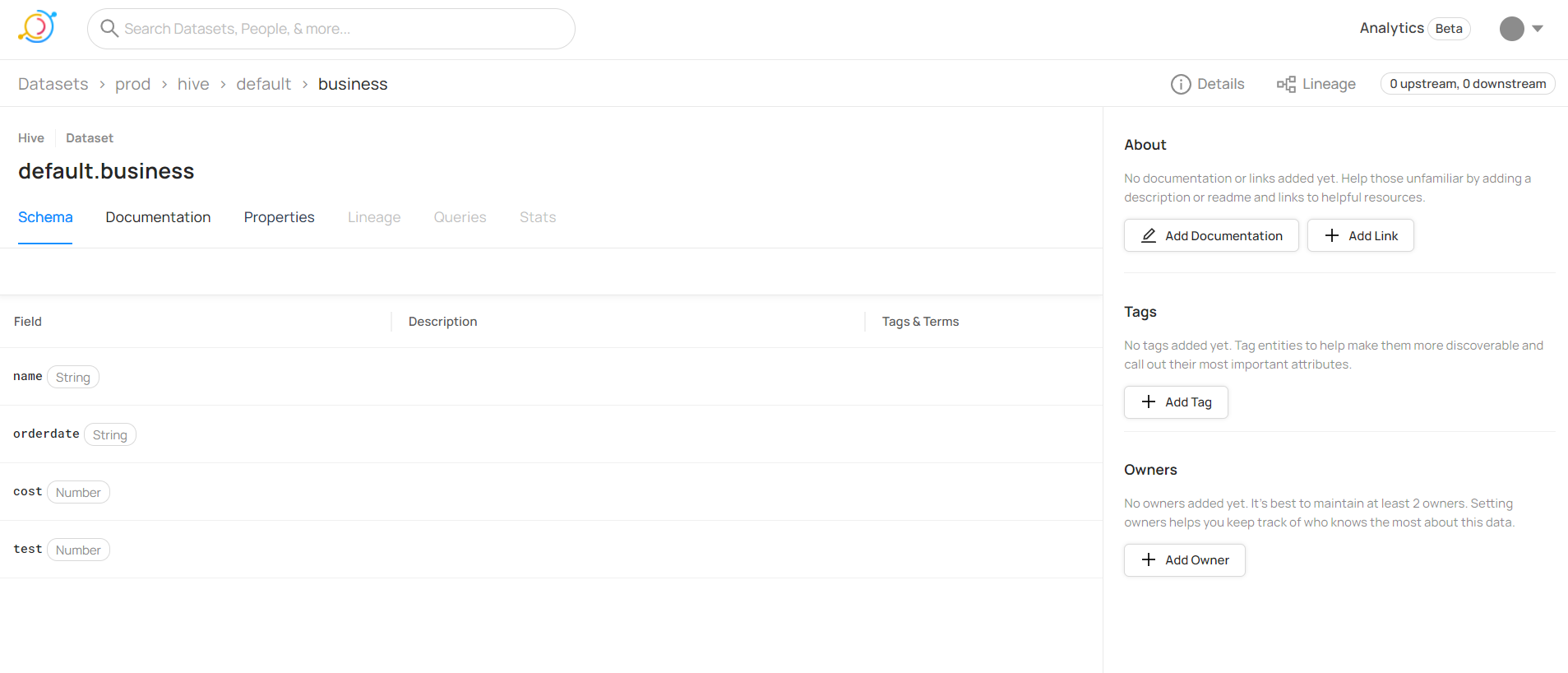
Task: Click the Lineage graph icon in header
Action: point(1286,84)
